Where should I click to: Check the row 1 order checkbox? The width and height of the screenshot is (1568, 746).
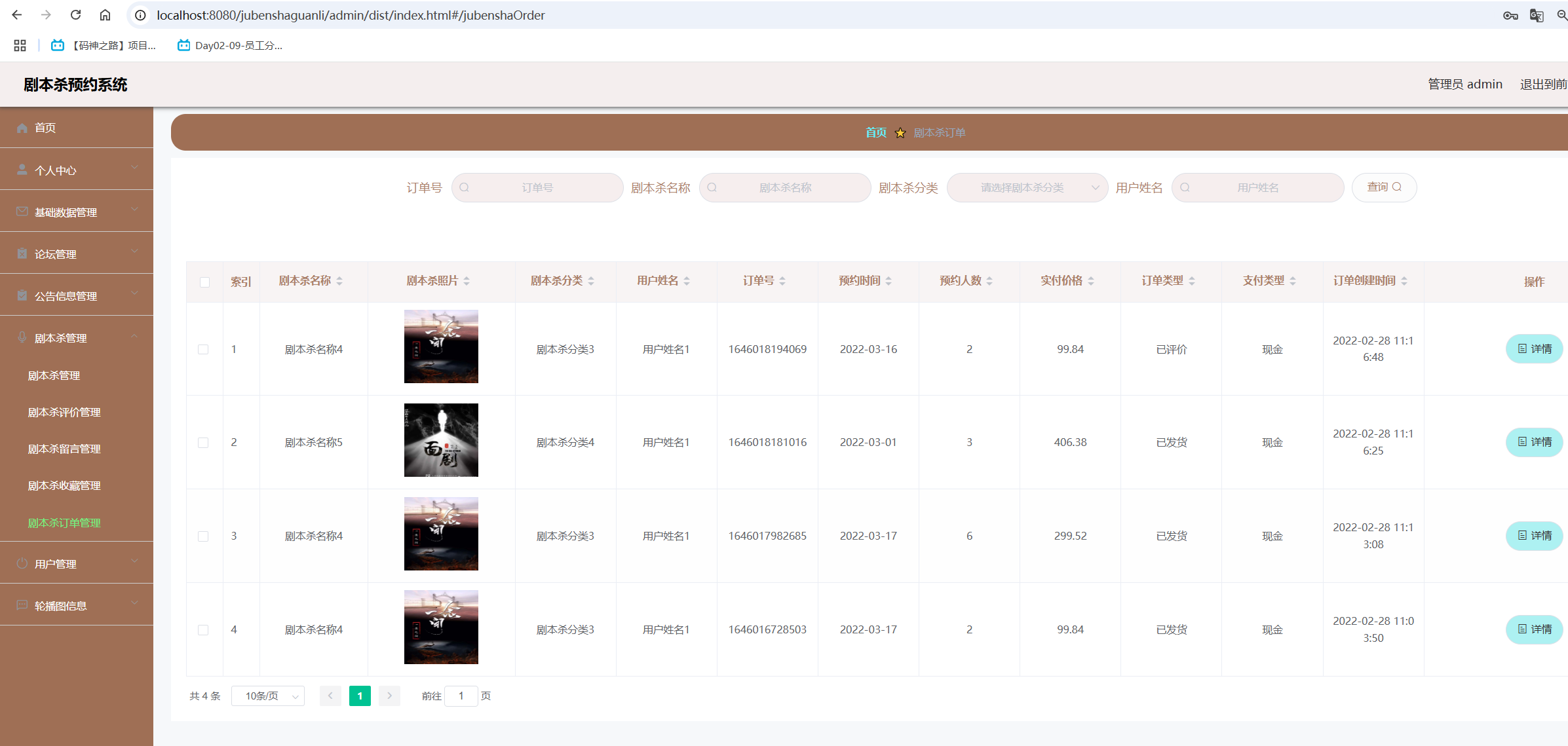(203, 349)
